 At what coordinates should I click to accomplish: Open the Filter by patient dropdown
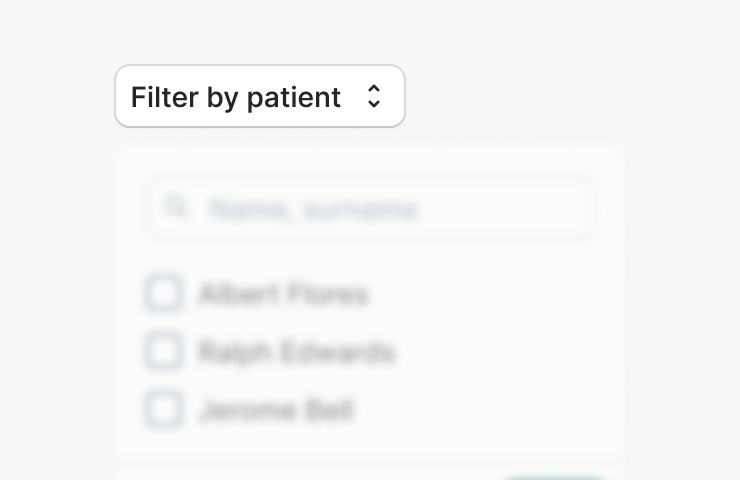pyautogui.click(x=259, y=97)
